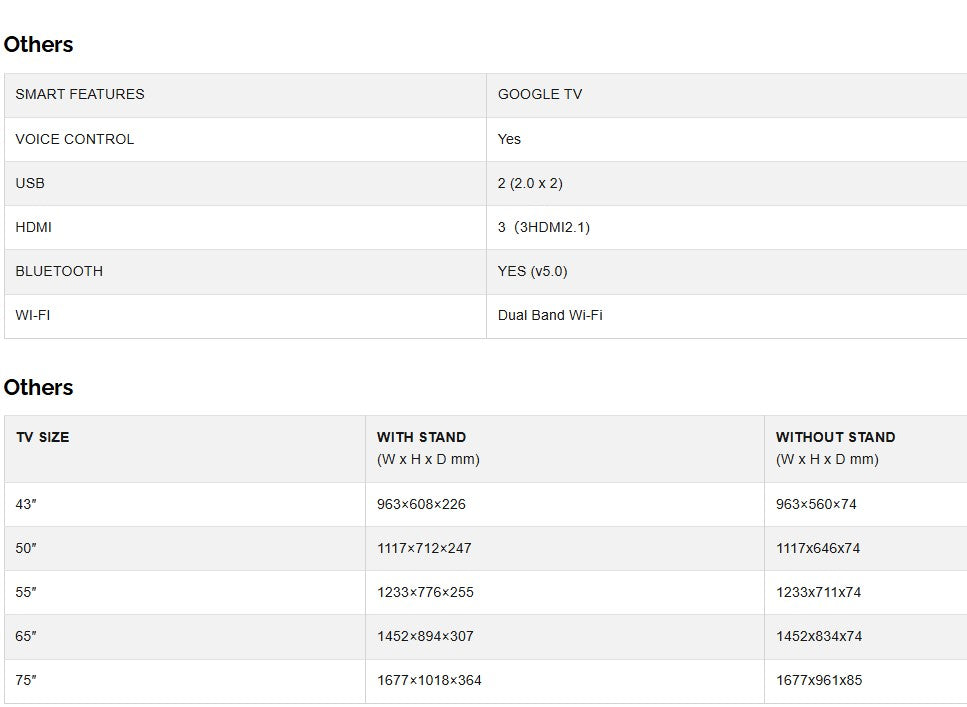Select the 3 (3HDMI2.1) value text
This screenshot has height=707, width=967.
(x=544, y=227)
